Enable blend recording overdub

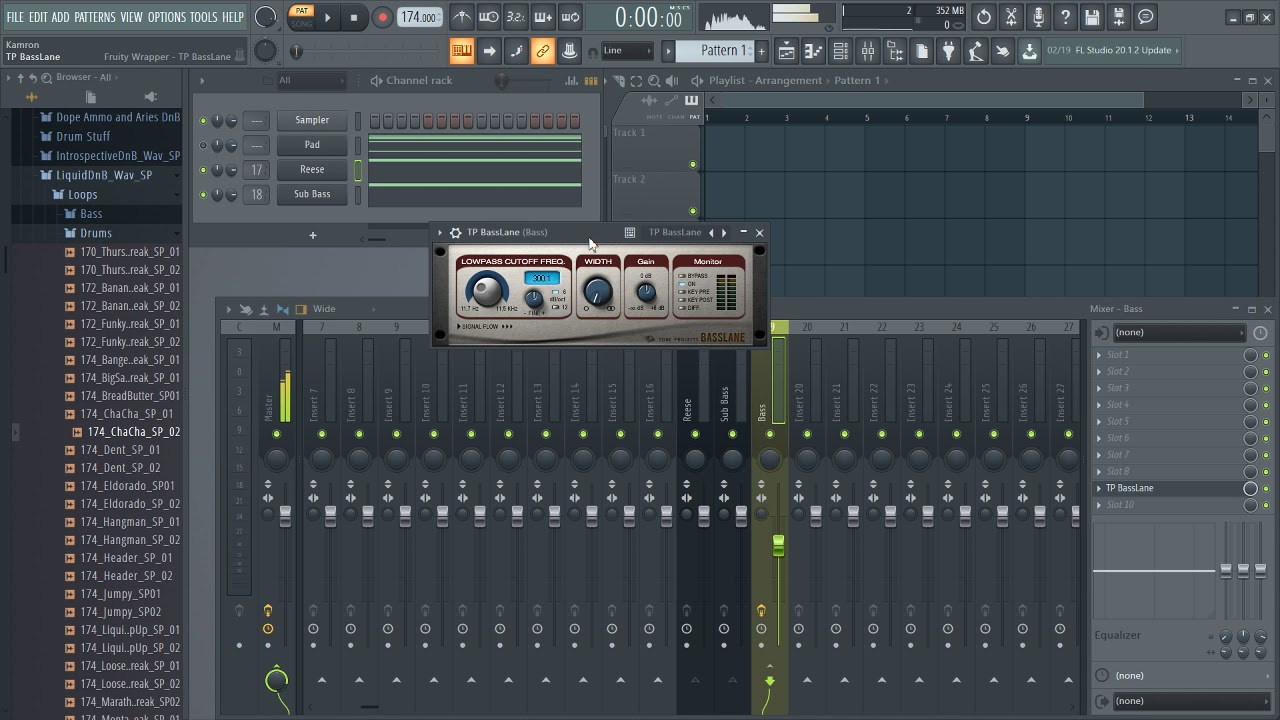543,17
